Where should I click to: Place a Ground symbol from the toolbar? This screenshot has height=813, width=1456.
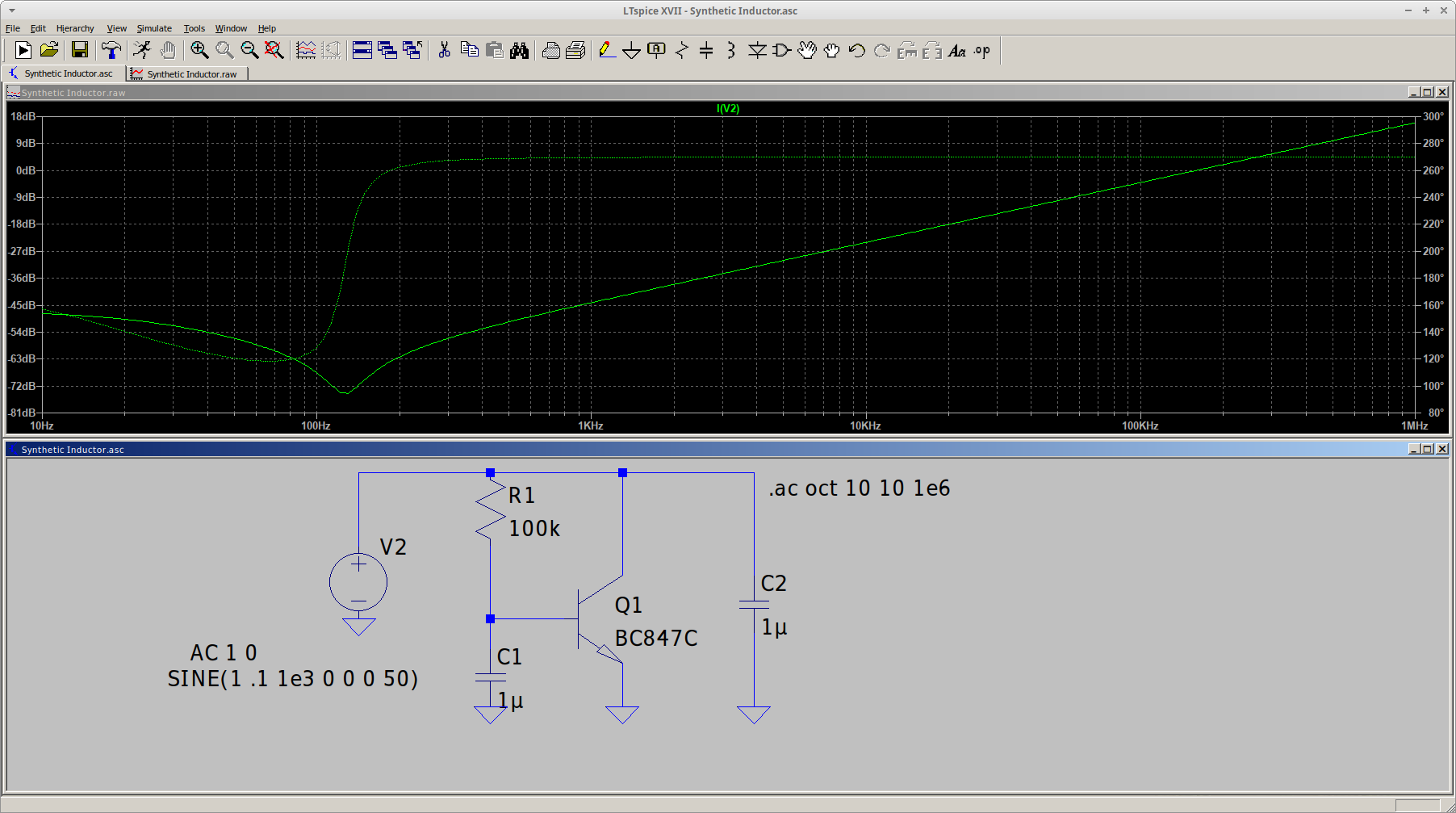click(x=632, y=50)
